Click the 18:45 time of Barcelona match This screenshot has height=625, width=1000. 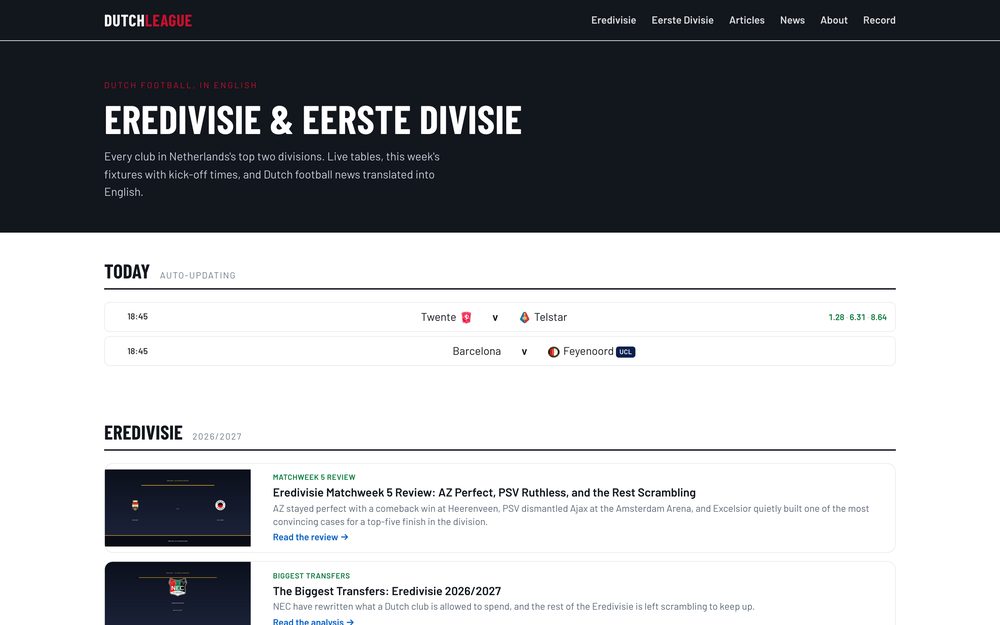(x=137, y=351)
